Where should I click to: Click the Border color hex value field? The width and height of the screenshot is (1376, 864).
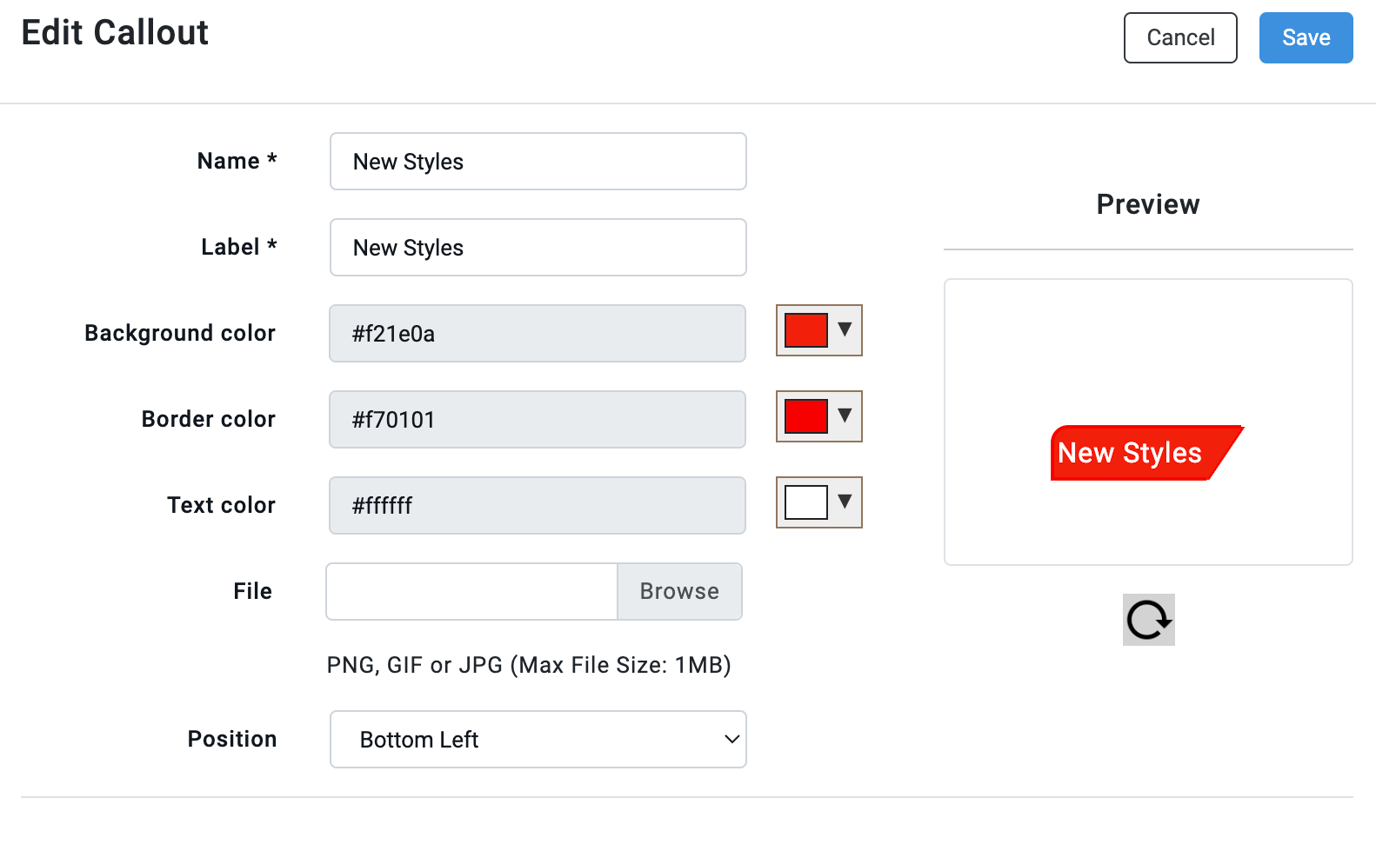click(x=537, y=418)
